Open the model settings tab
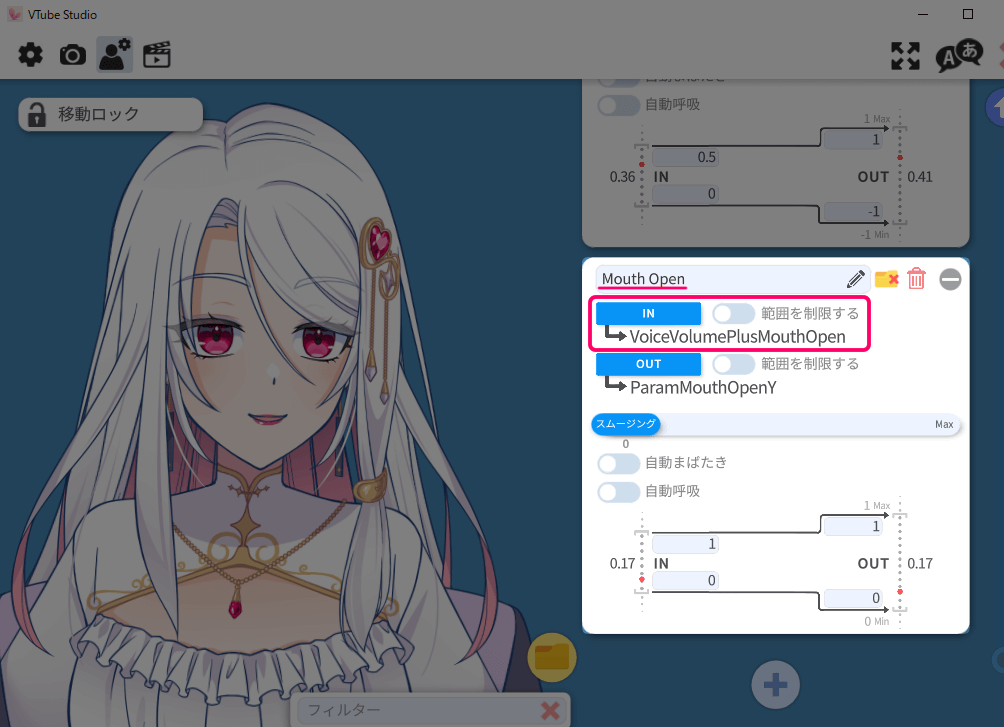 coord(115,54)
